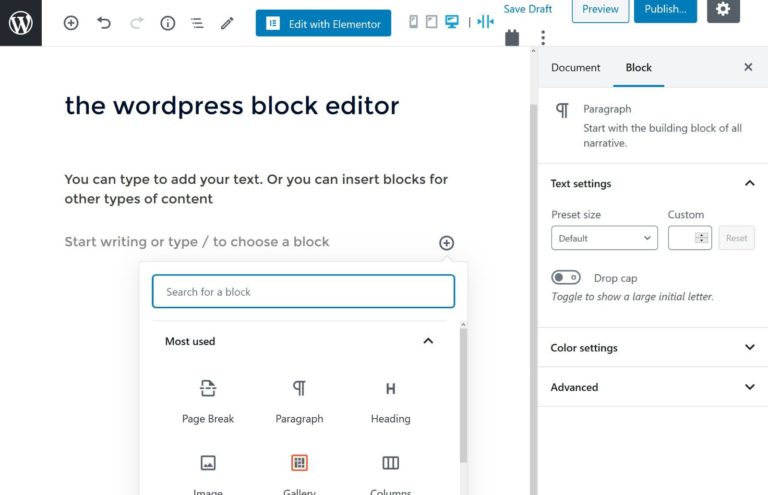Click the post title text

pyautogui.click(x=232, y=106)
